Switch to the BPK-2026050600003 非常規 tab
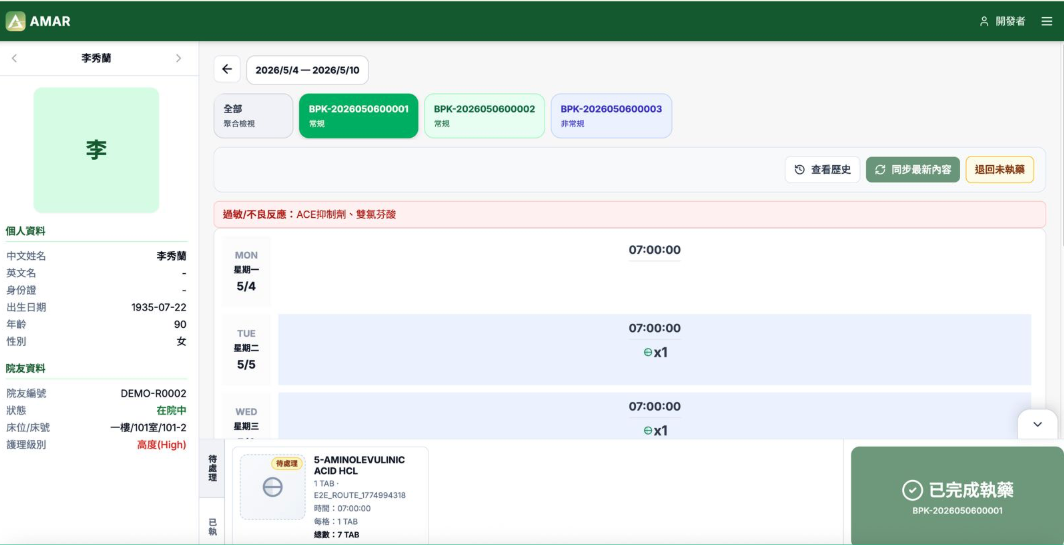 pyautogui.click(x=611, y=115)
